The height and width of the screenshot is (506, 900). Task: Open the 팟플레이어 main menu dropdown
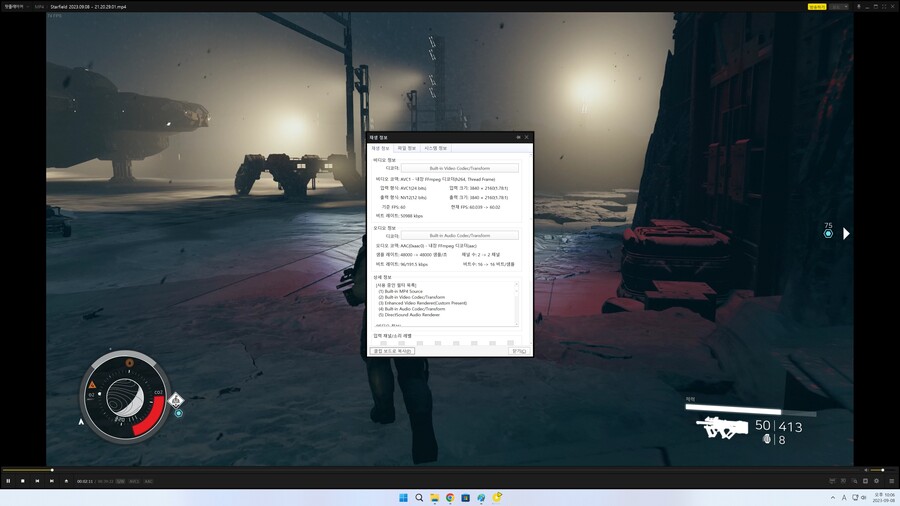(x=14, y=6)
